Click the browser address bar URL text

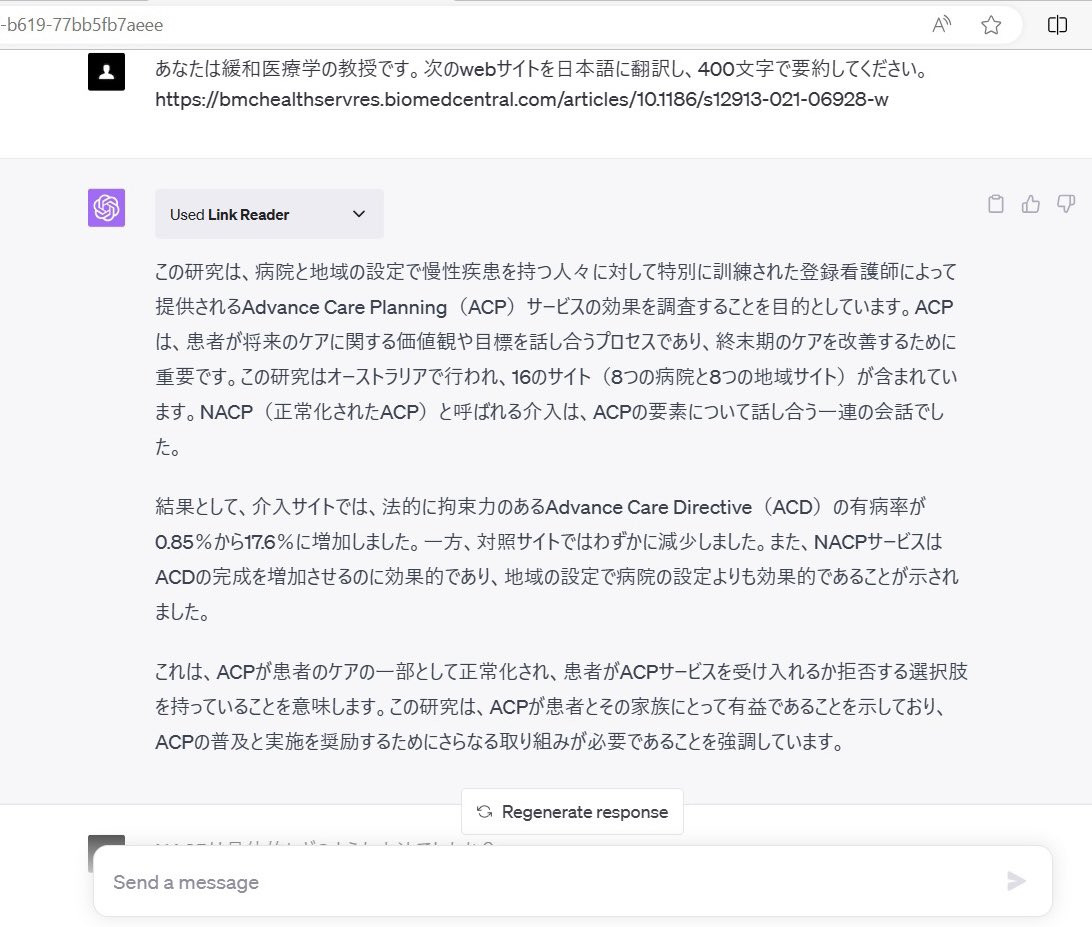[82, 25]
